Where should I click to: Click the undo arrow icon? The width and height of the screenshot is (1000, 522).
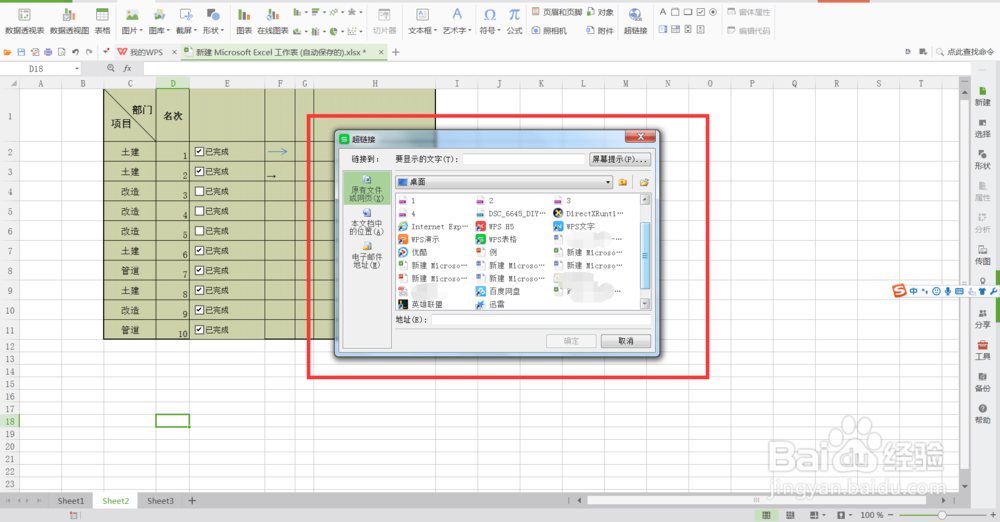point(75,52)
